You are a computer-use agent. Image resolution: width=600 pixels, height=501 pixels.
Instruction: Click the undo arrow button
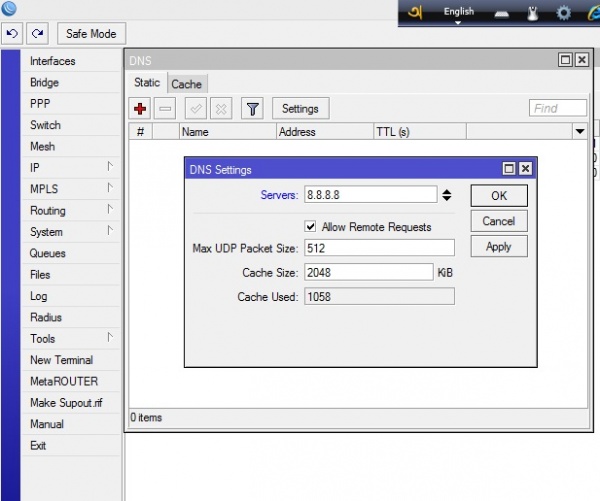12,34
